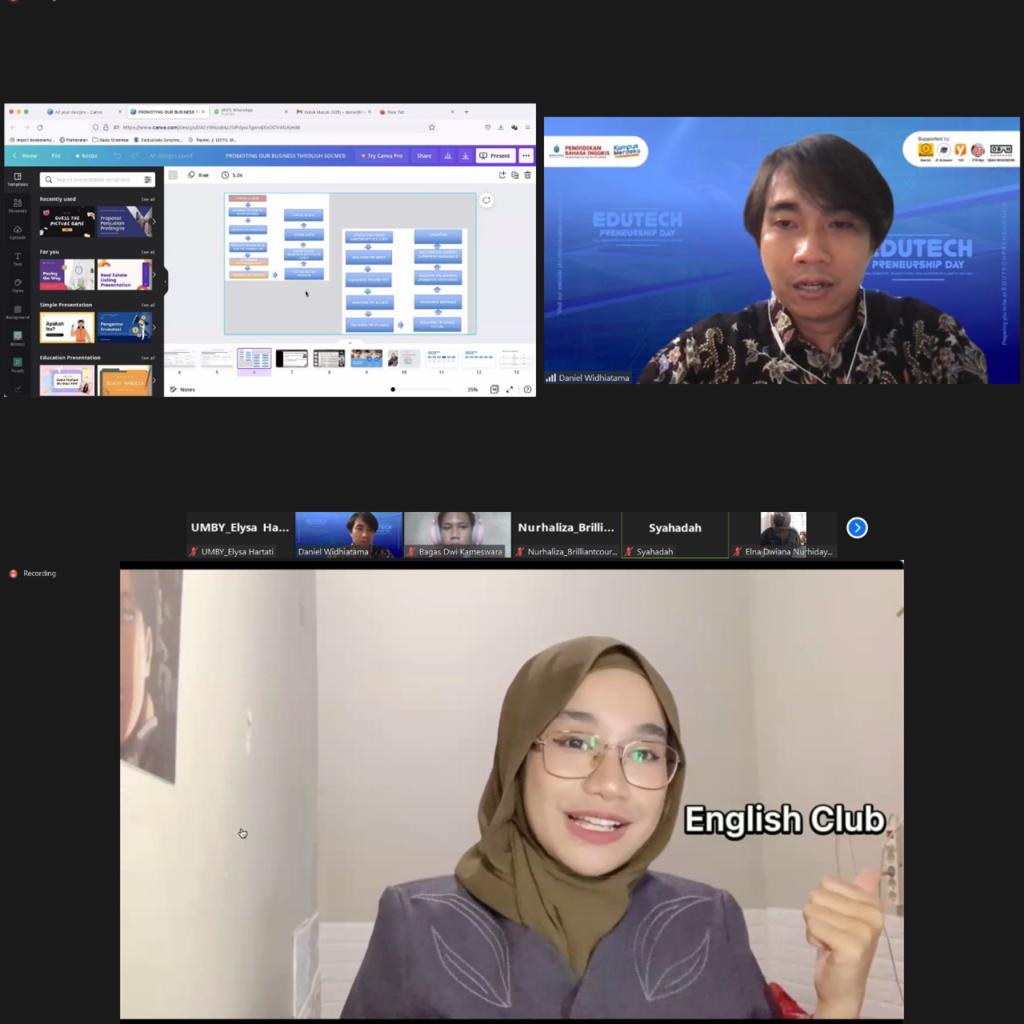Select the Text tool in the Canva sidebar
Image resolution: width=1024 pixels, height=1024 pixels.
tap(18, 259)
